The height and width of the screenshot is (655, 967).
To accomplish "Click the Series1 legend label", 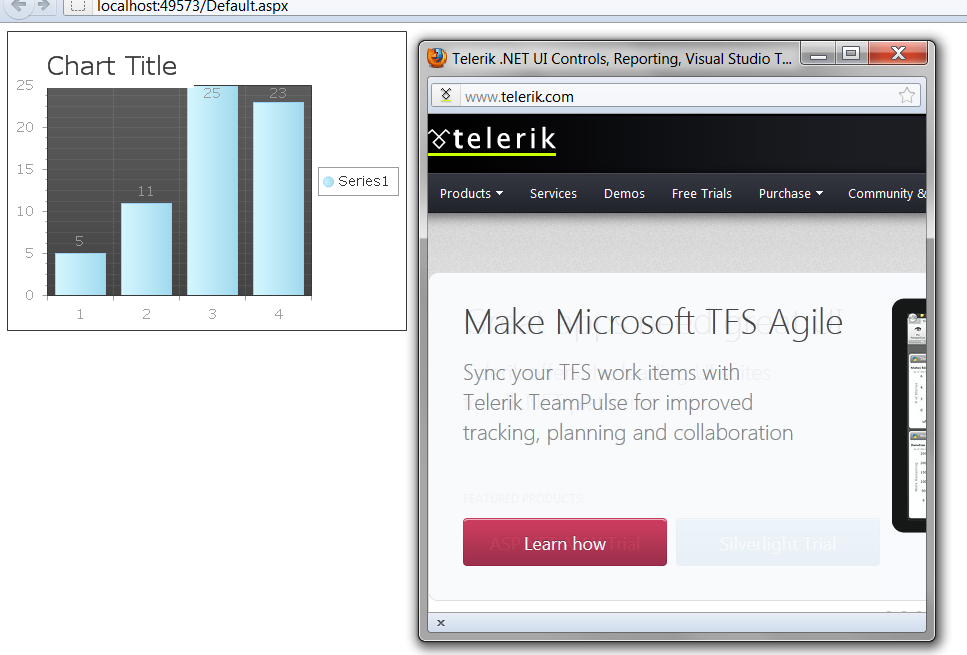I will coord(363,181).
